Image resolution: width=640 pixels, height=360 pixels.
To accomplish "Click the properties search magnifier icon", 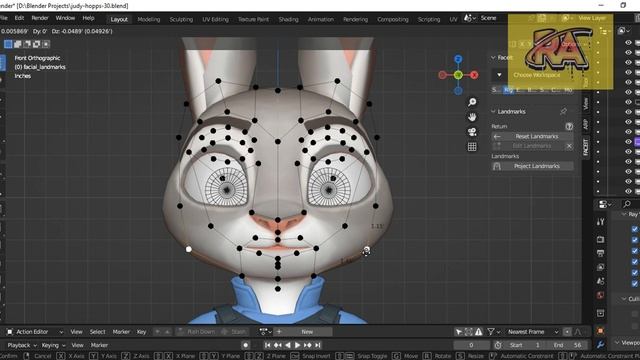I will (x=627, y=204).
